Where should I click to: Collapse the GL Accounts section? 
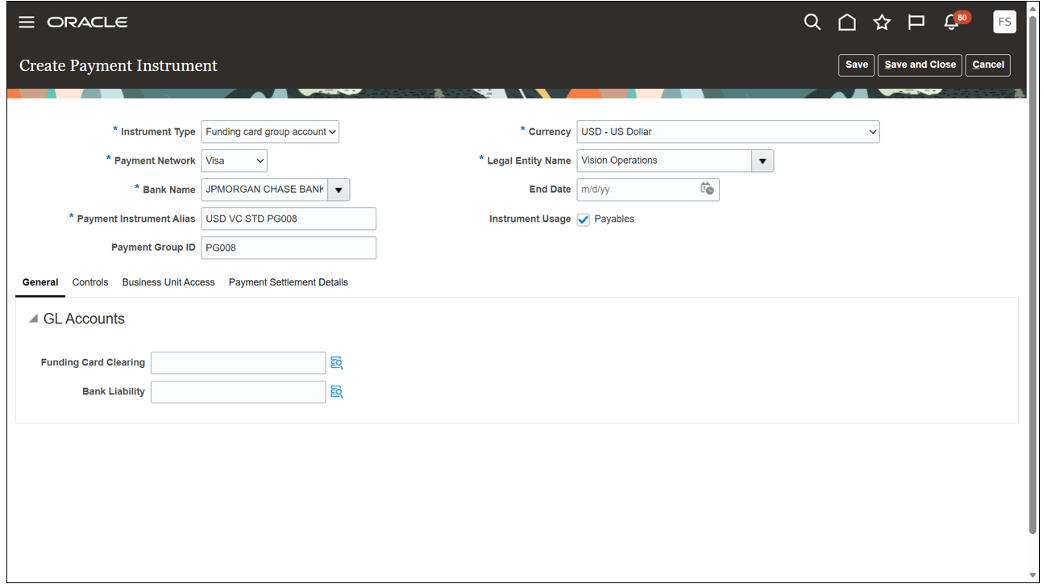33,319
